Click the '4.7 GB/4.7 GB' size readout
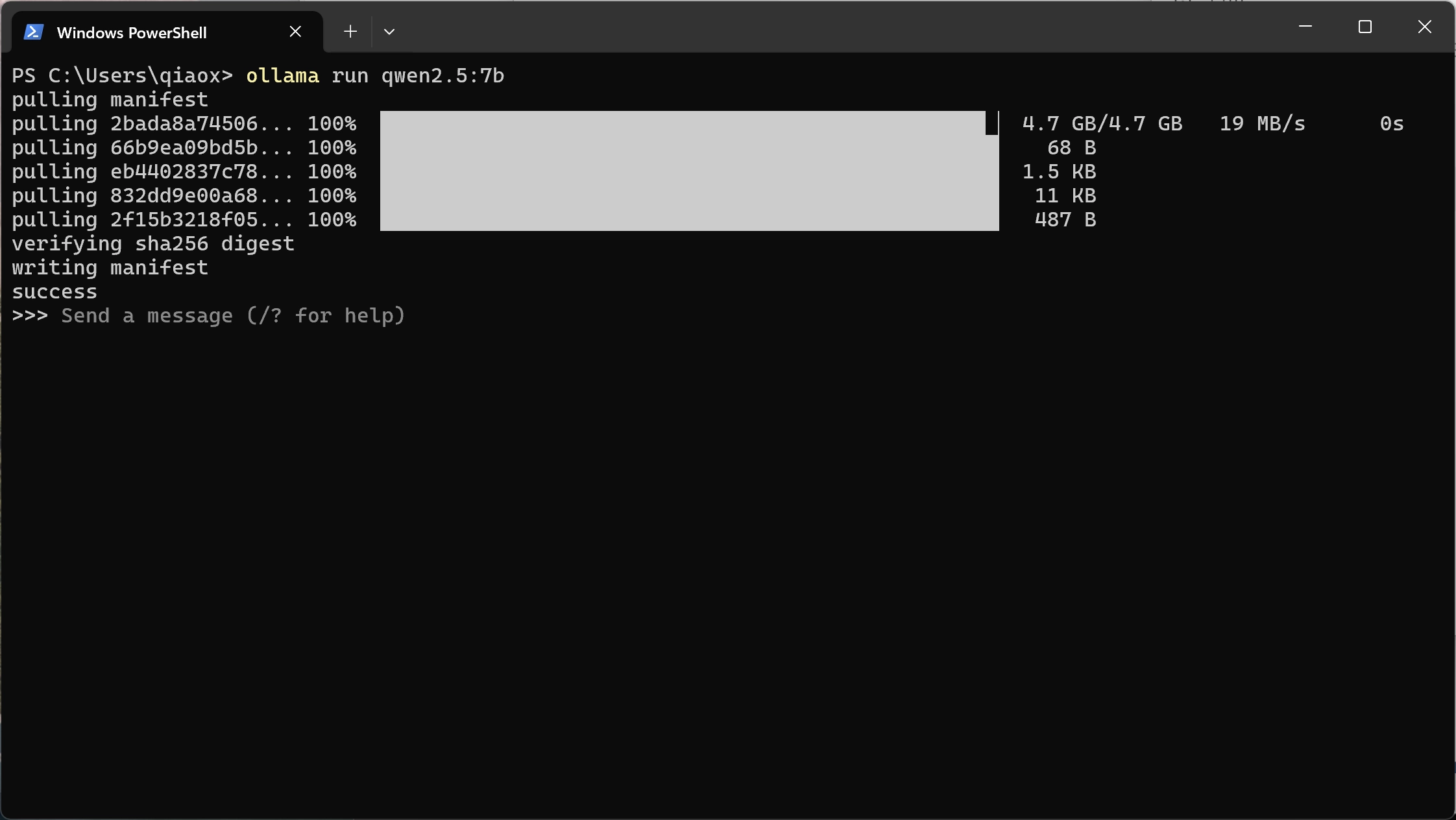The height and width of the screenshot is (820, 1456). (x=1102, y=124)
